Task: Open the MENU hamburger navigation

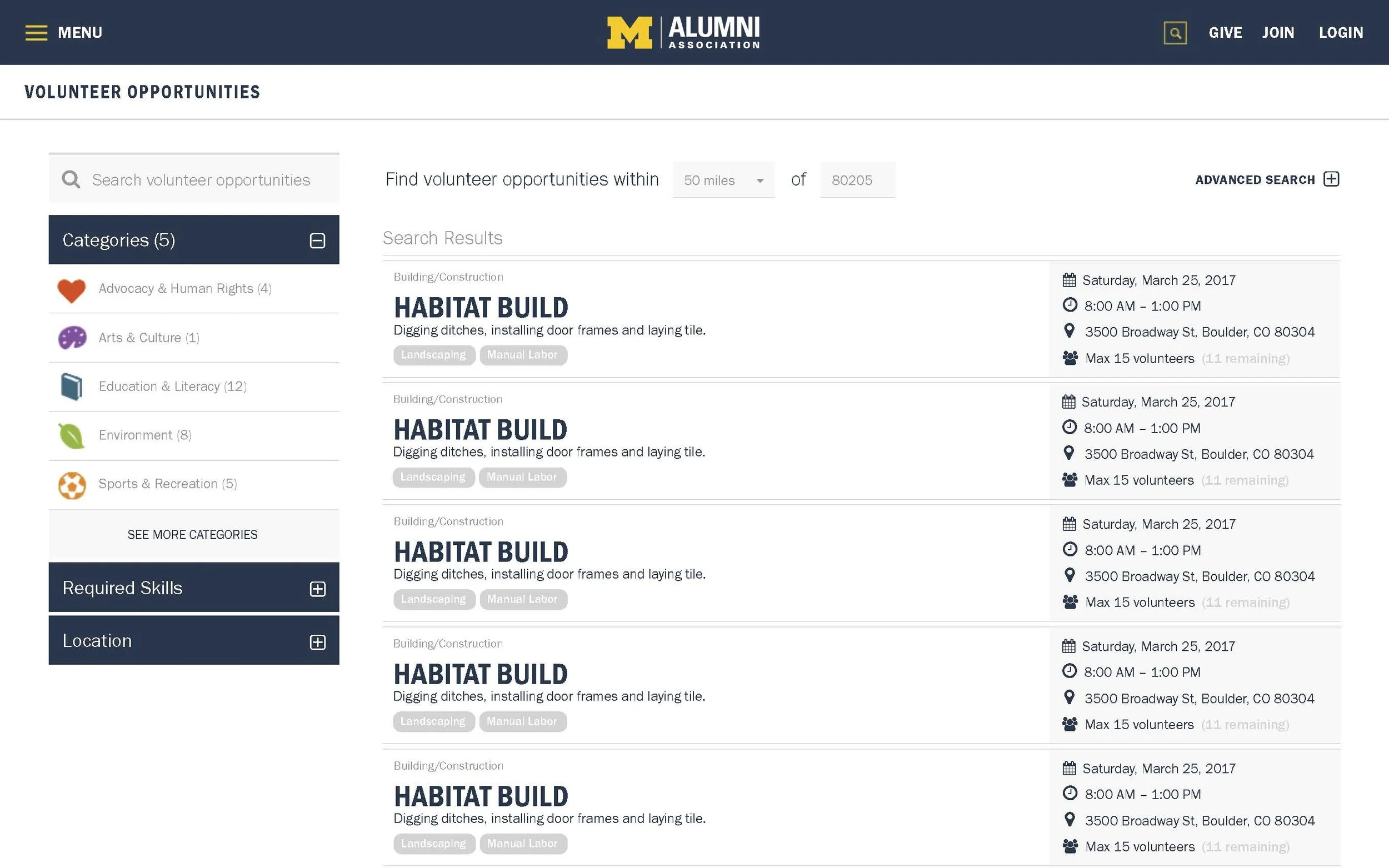Action: [63, 33]
